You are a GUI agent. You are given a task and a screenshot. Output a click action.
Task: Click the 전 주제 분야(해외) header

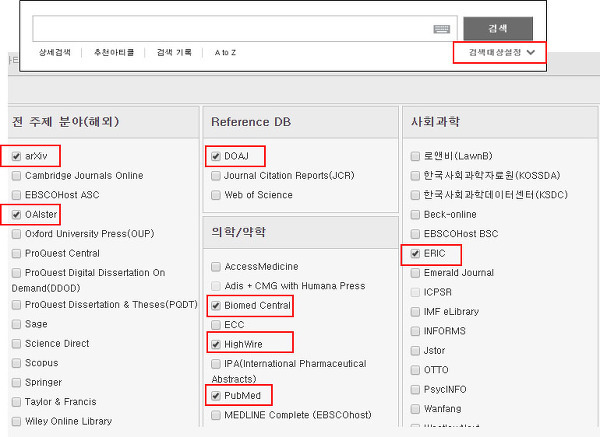click(103, 122)
